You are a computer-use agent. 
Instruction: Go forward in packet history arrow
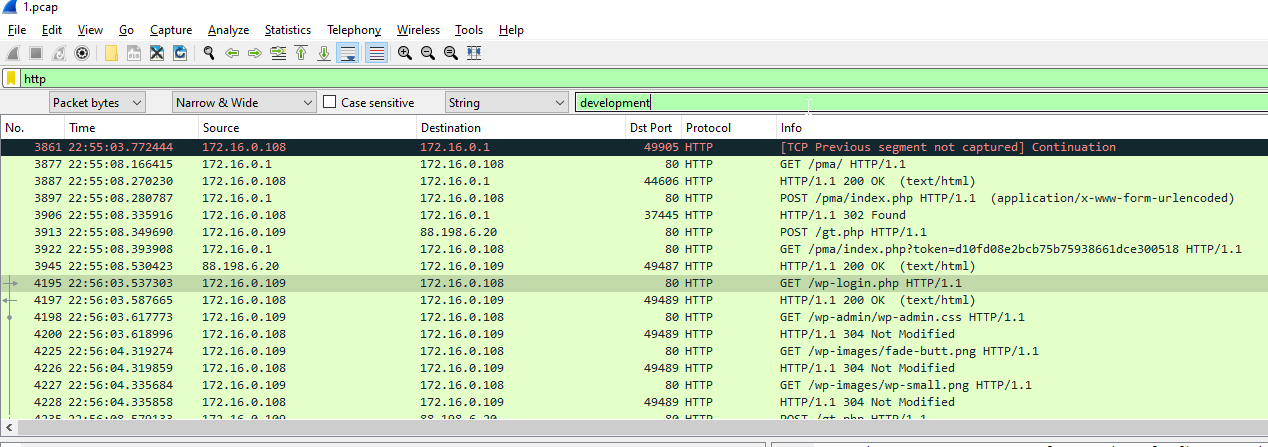pos(255,53)
